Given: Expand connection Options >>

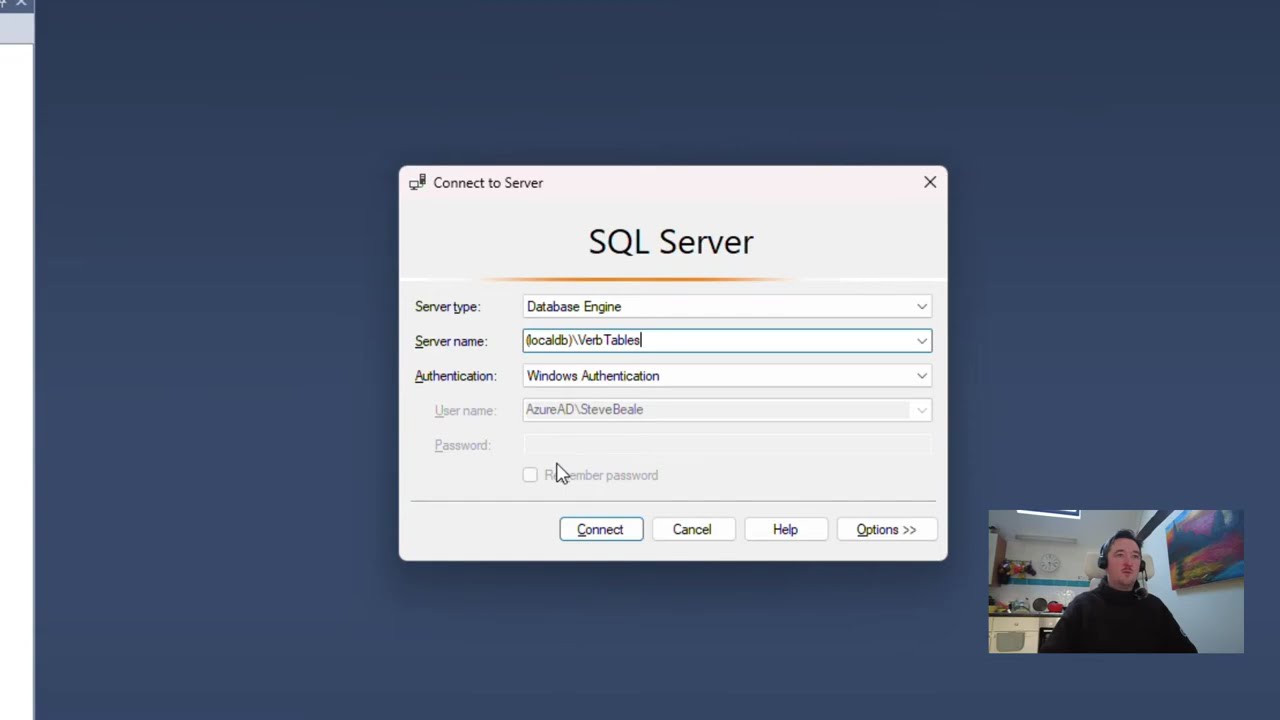Looking at the screenshot, I should point(886,529).
